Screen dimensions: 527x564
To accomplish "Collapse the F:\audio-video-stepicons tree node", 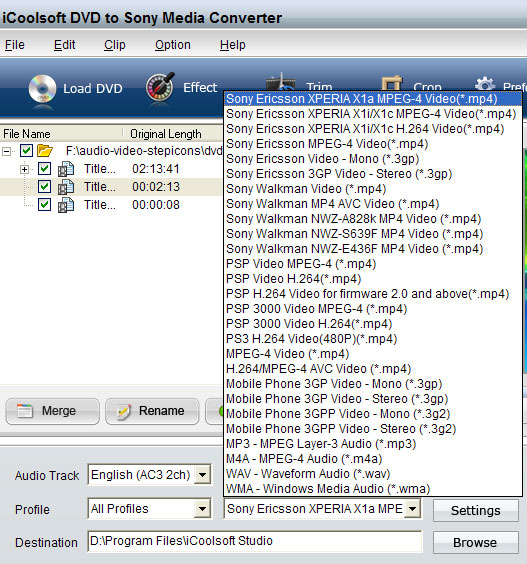I will (x=6, y=151).
